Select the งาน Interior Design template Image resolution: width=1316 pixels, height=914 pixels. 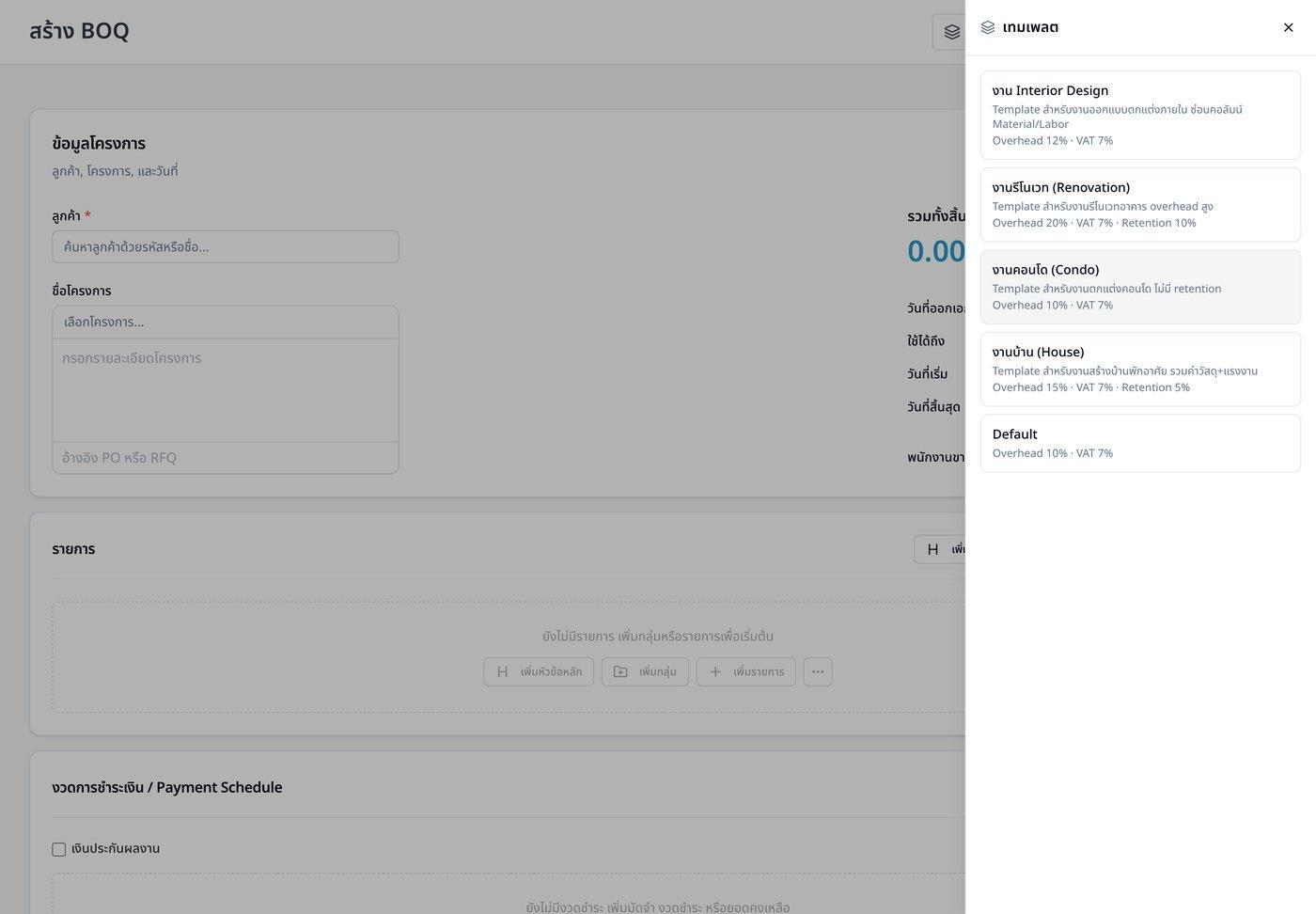[1140, 115]
